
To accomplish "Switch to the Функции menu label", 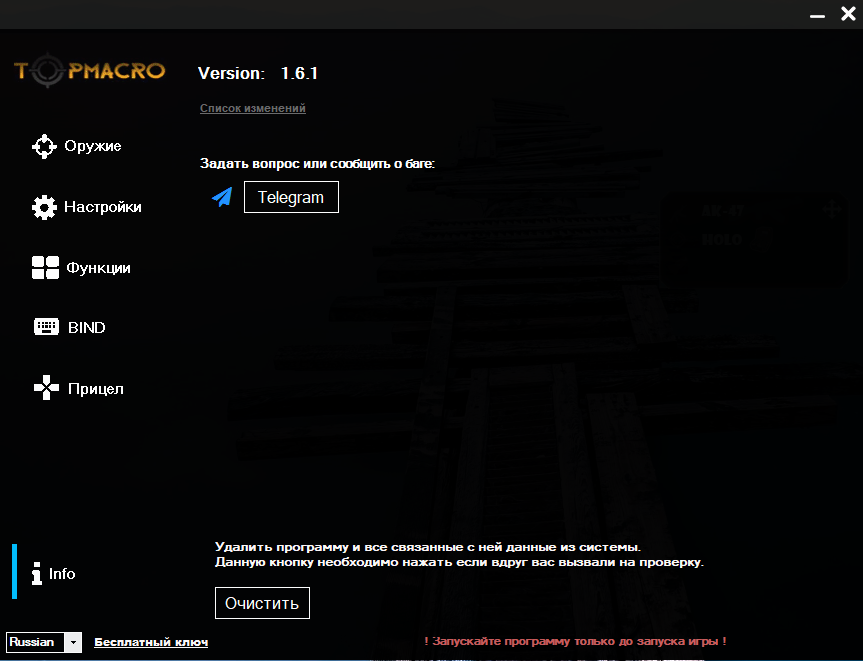I will (98, 268).
